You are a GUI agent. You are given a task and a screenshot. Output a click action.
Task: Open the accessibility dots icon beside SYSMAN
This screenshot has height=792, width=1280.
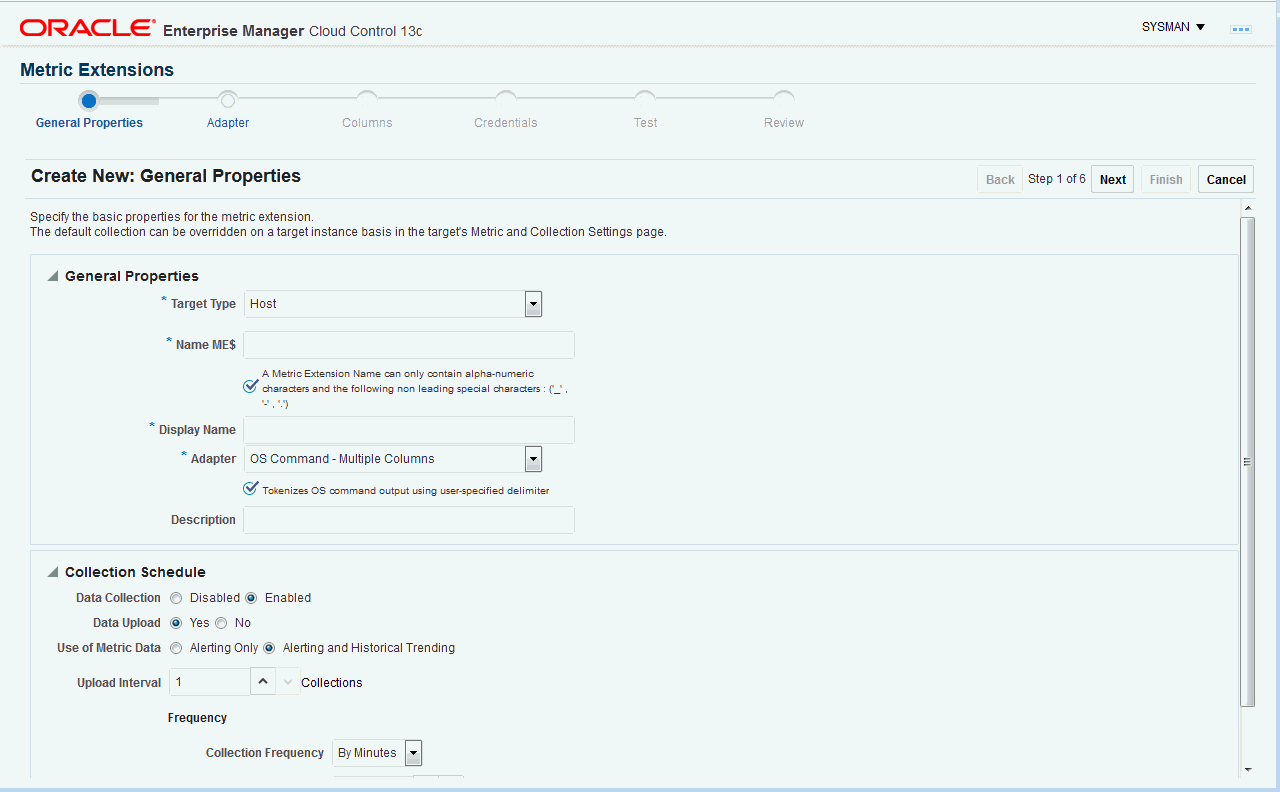click(1241, 29)
